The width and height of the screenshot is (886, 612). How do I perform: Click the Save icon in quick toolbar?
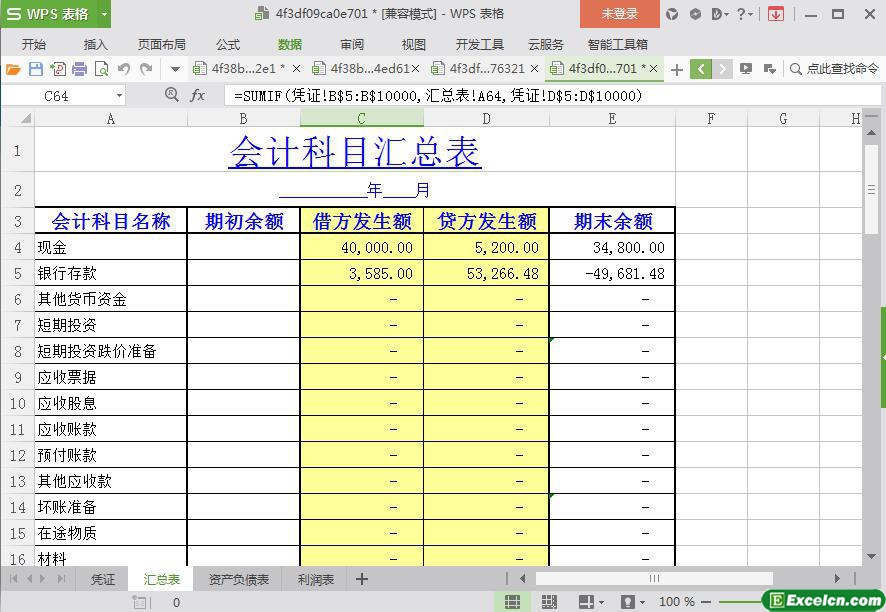click(x=36, y=69)
